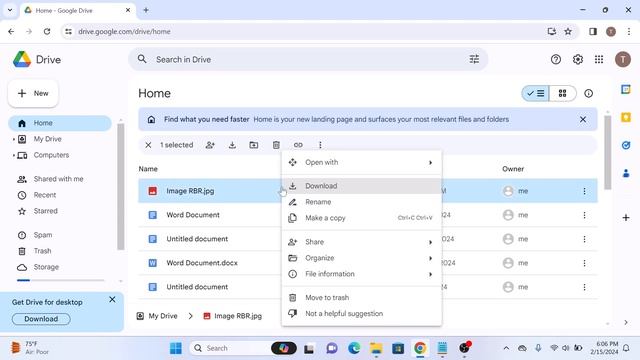
Task: Switch to list layout view
Action: click(536, 93)
